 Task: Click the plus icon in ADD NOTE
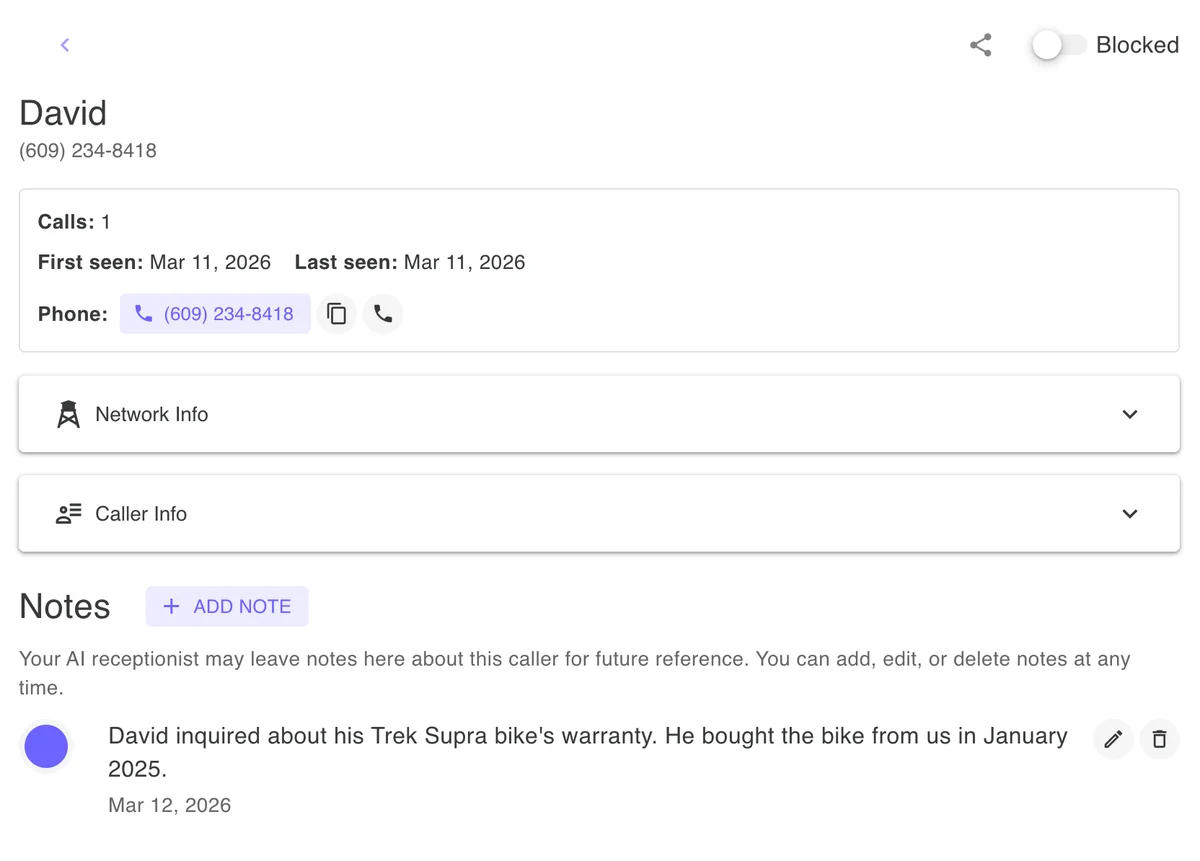pos(170,606)
